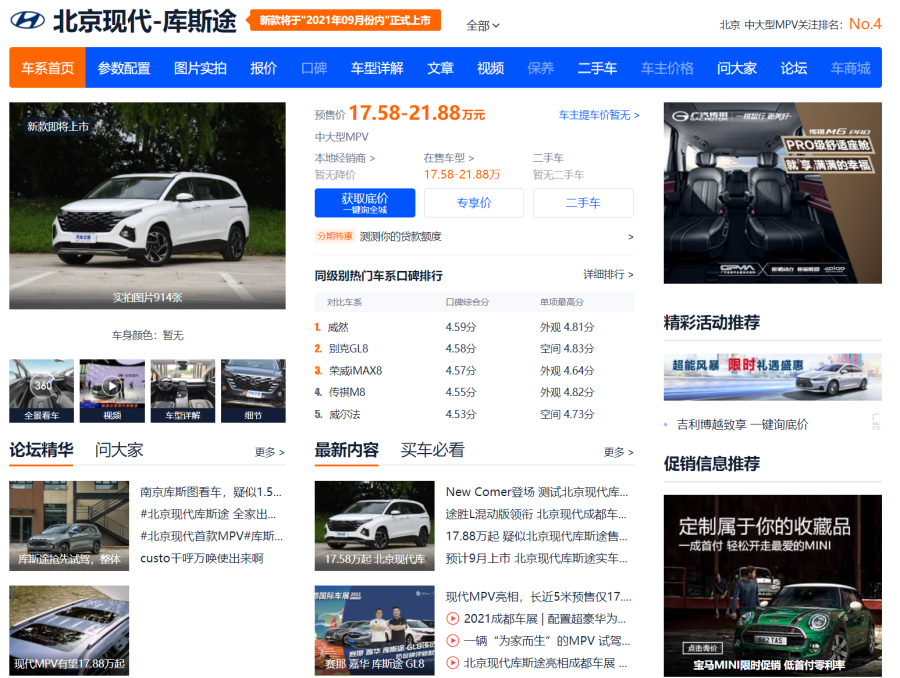The height and width of the screenshot is (678, 900).
Task: Expand 在售车型 link
Action: (449, 158)
